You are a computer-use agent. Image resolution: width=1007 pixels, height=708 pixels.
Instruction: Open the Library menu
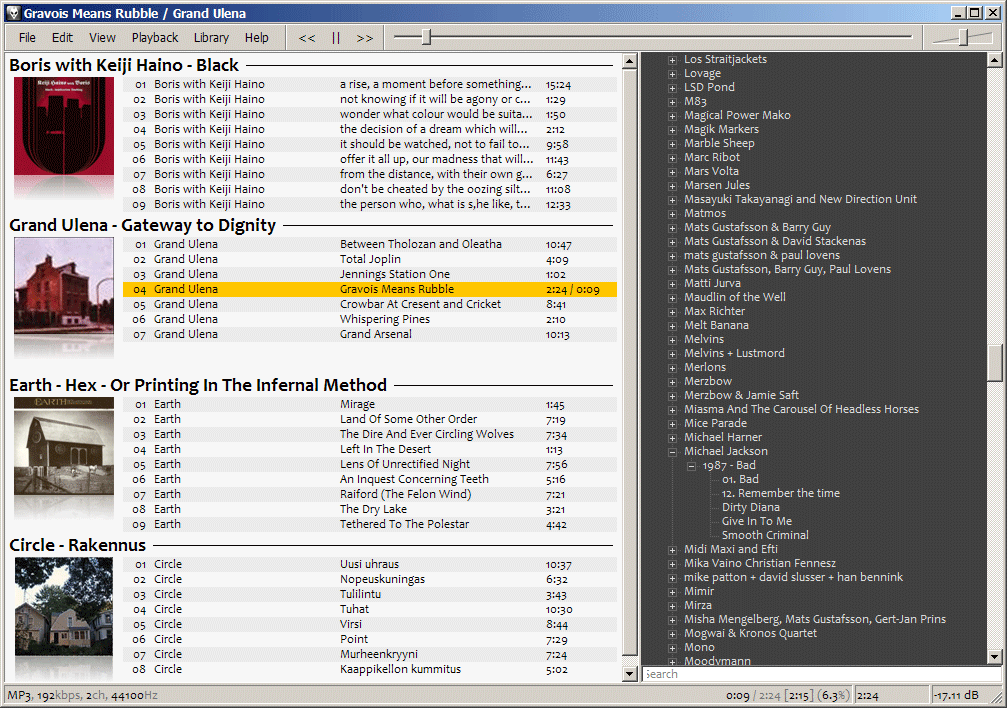211,38
